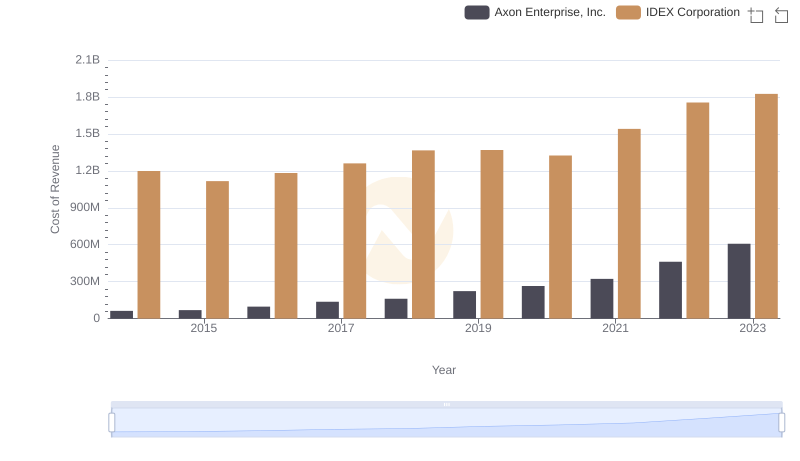The width and height of the screenshot is (800, 461).
Task: Click the 2021 x-axis label
Action: point(615,328)
